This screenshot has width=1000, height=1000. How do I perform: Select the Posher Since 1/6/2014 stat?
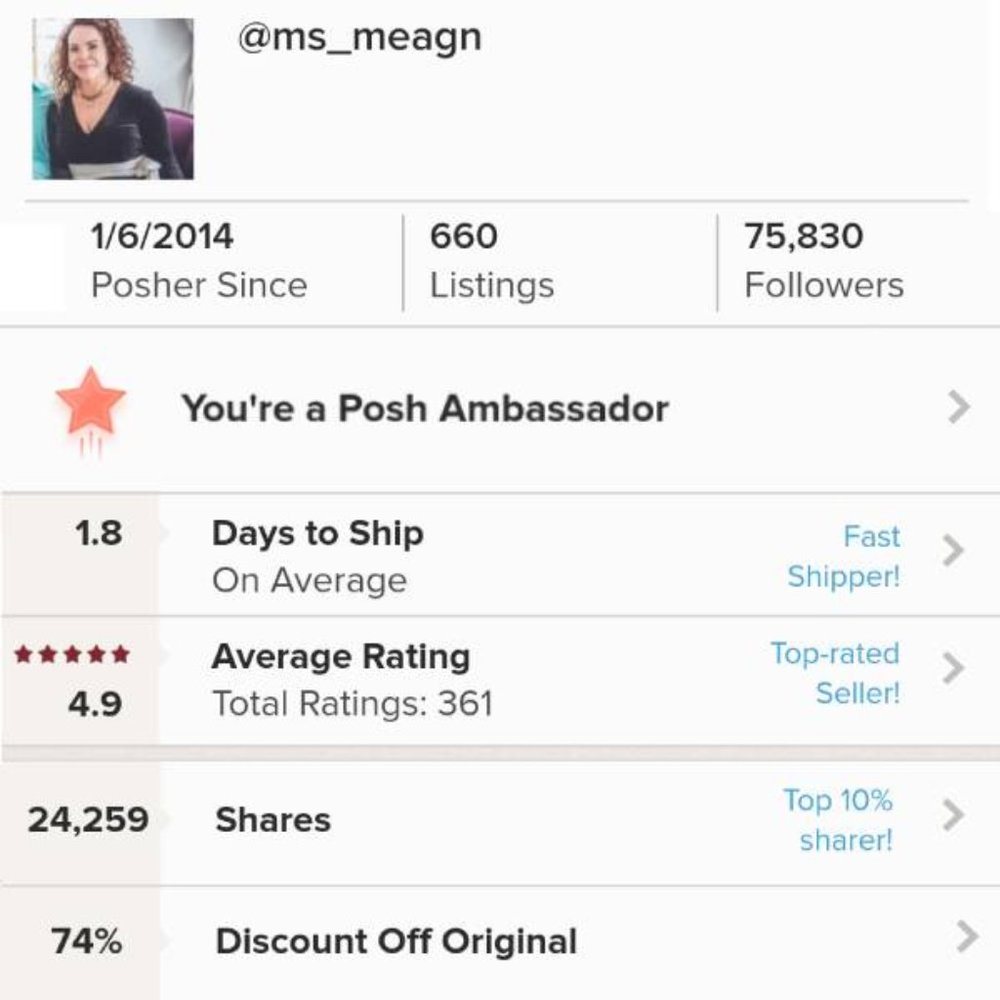tap(199, 261)
